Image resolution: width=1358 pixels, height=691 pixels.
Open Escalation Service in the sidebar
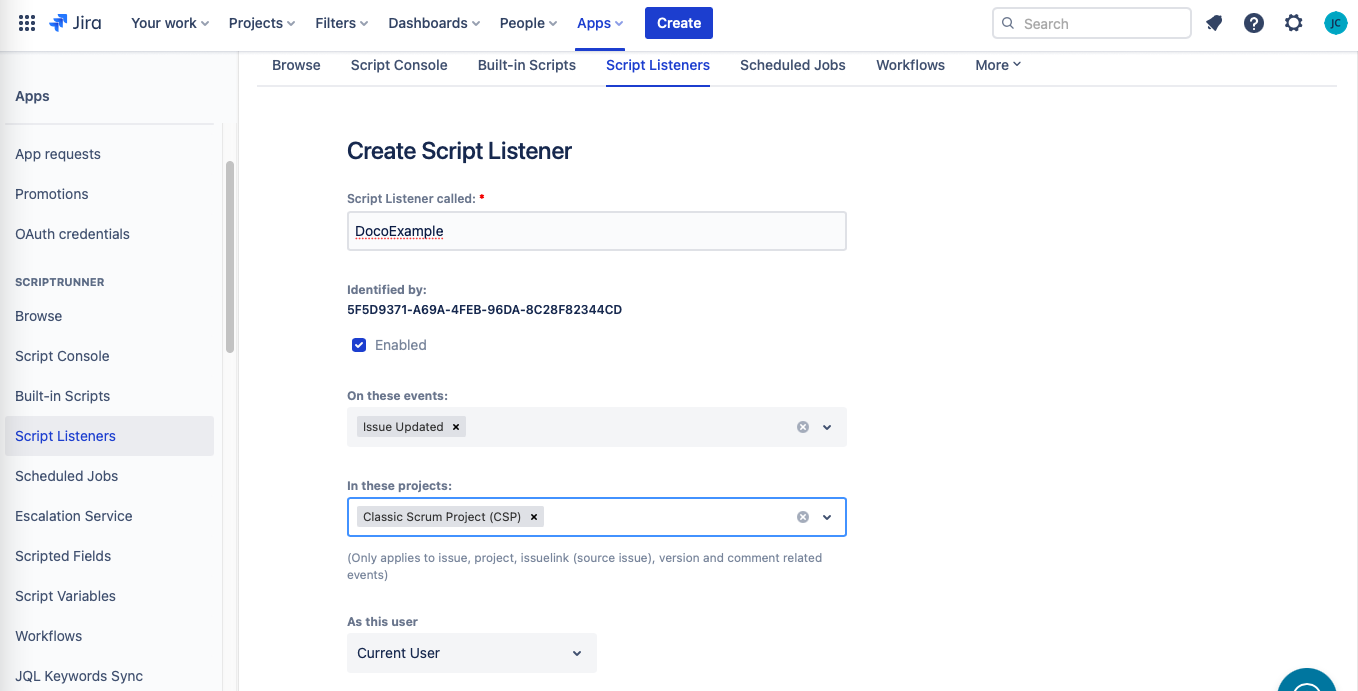pyautogui.click(x=74, y=516)
